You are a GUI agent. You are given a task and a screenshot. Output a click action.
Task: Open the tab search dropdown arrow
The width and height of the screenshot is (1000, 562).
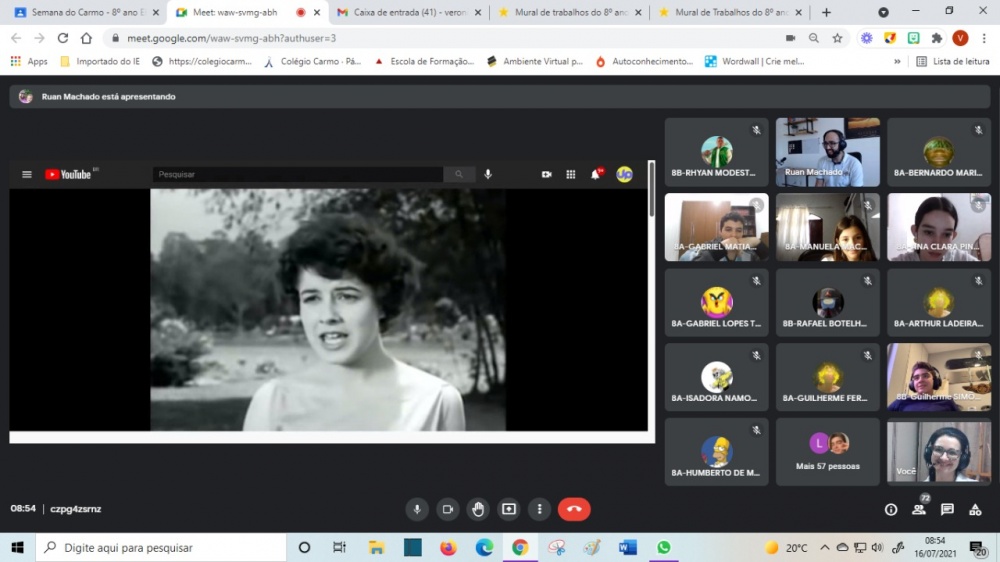pos(883,12)
